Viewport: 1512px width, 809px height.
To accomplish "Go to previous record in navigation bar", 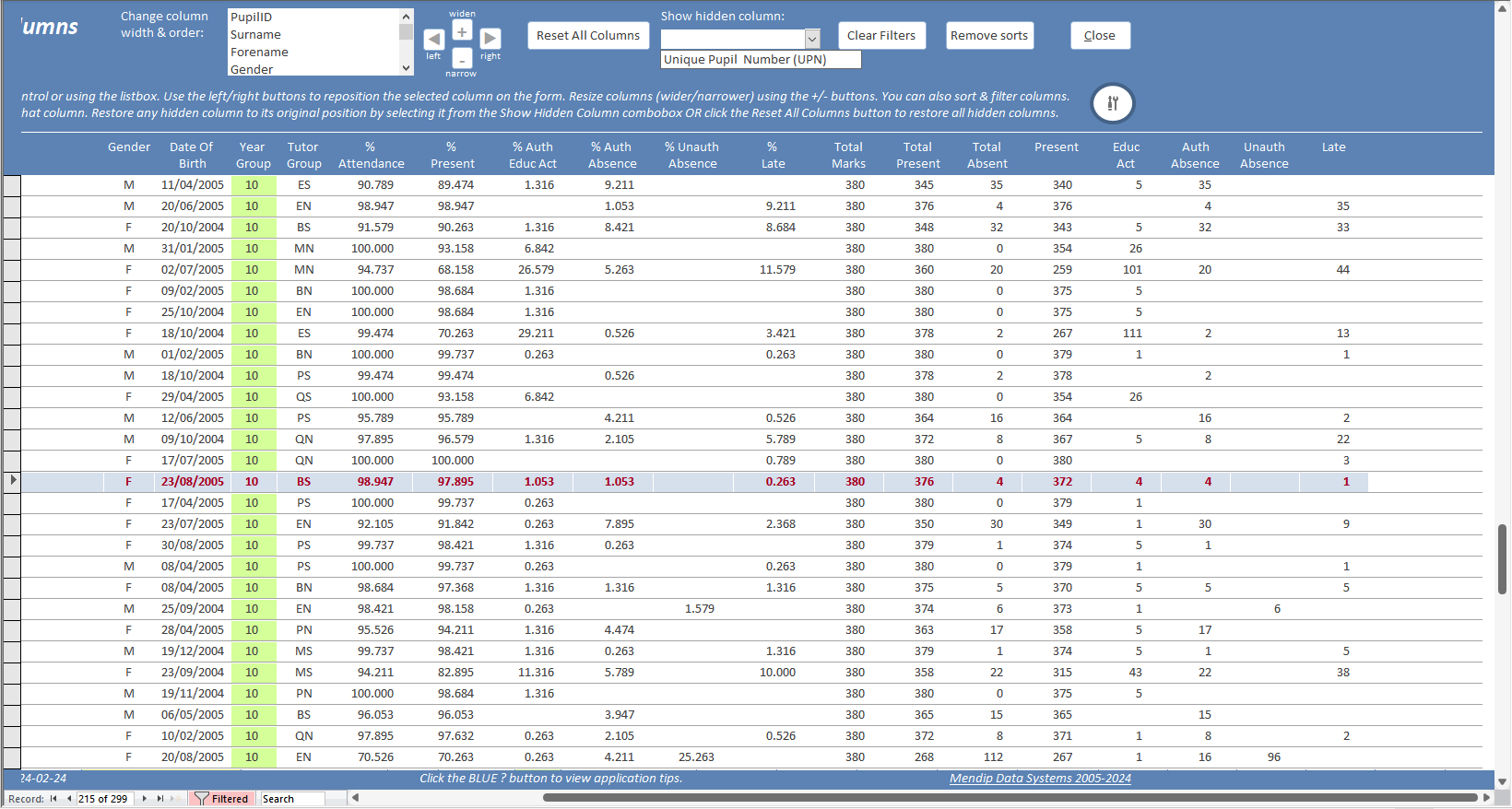I will tap(69, 799).
